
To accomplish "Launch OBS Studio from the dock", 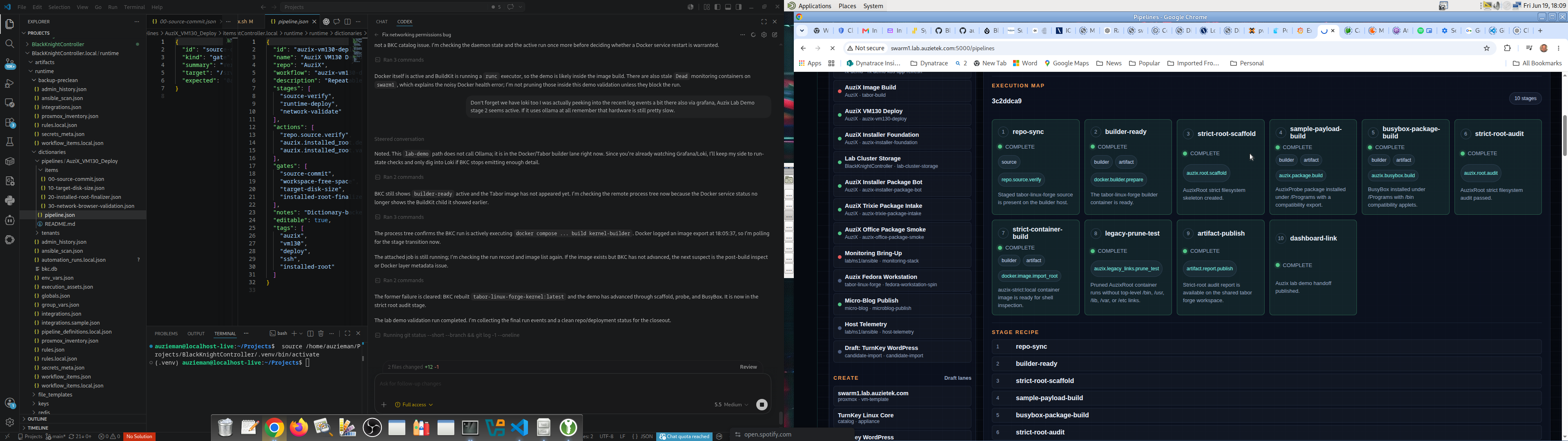I will pos(372,428).
